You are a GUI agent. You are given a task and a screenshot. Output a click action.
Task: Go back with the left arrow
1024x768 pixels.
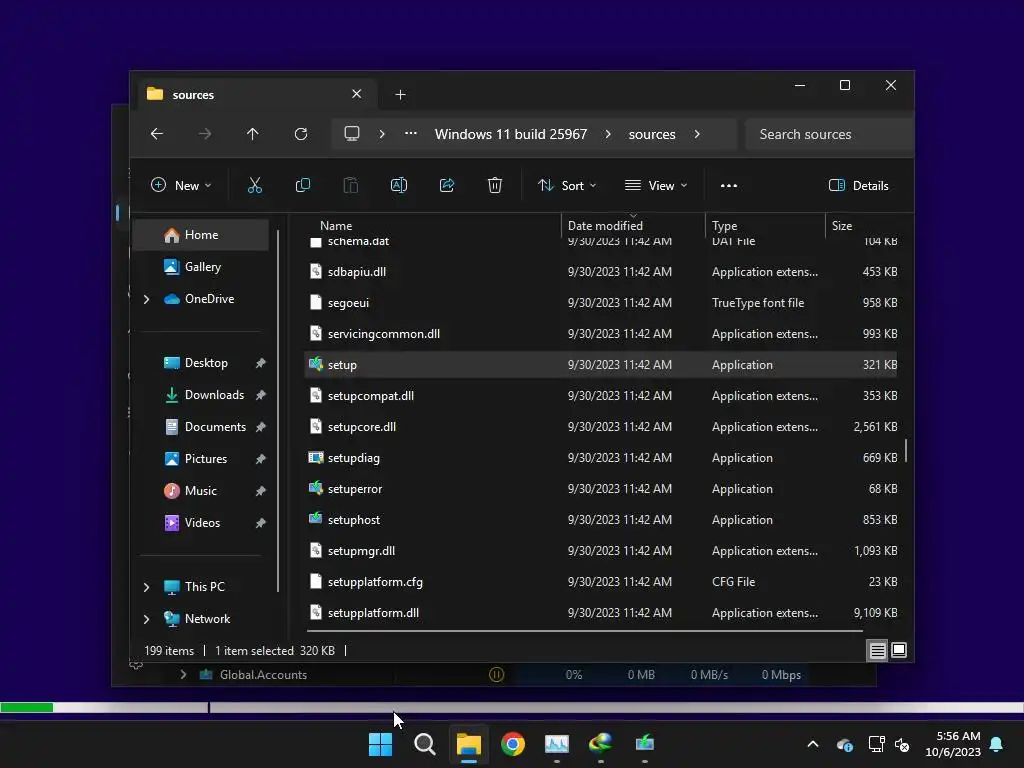(157, 134)
